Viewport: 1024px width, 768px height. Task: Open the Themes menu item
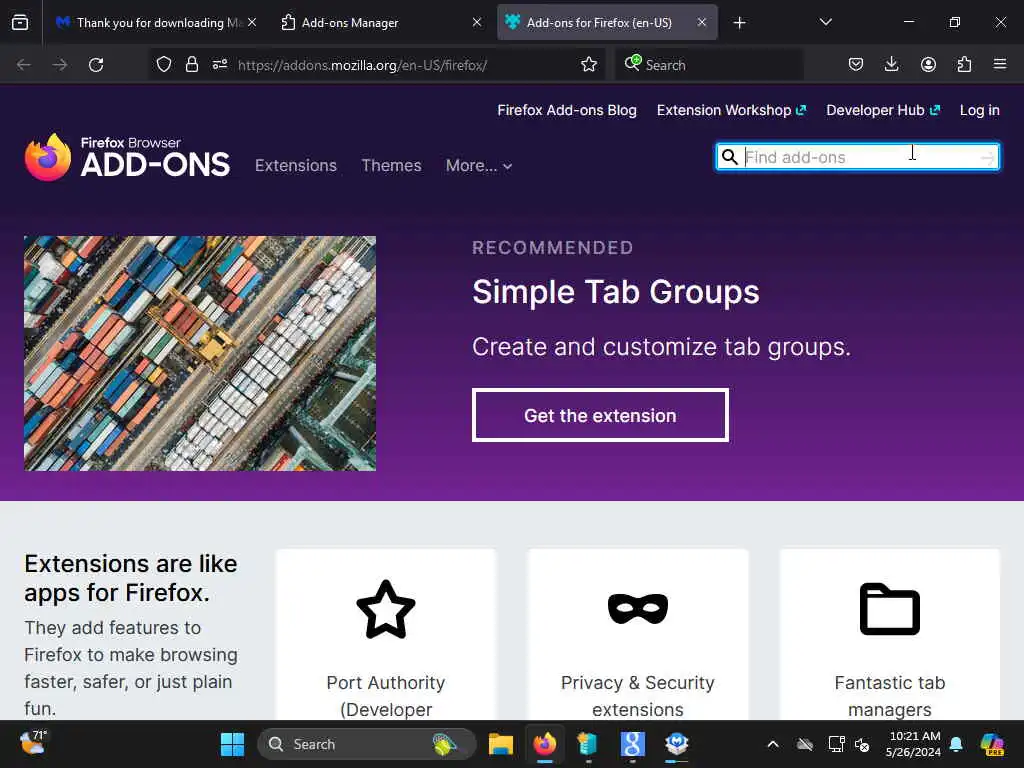391,165
